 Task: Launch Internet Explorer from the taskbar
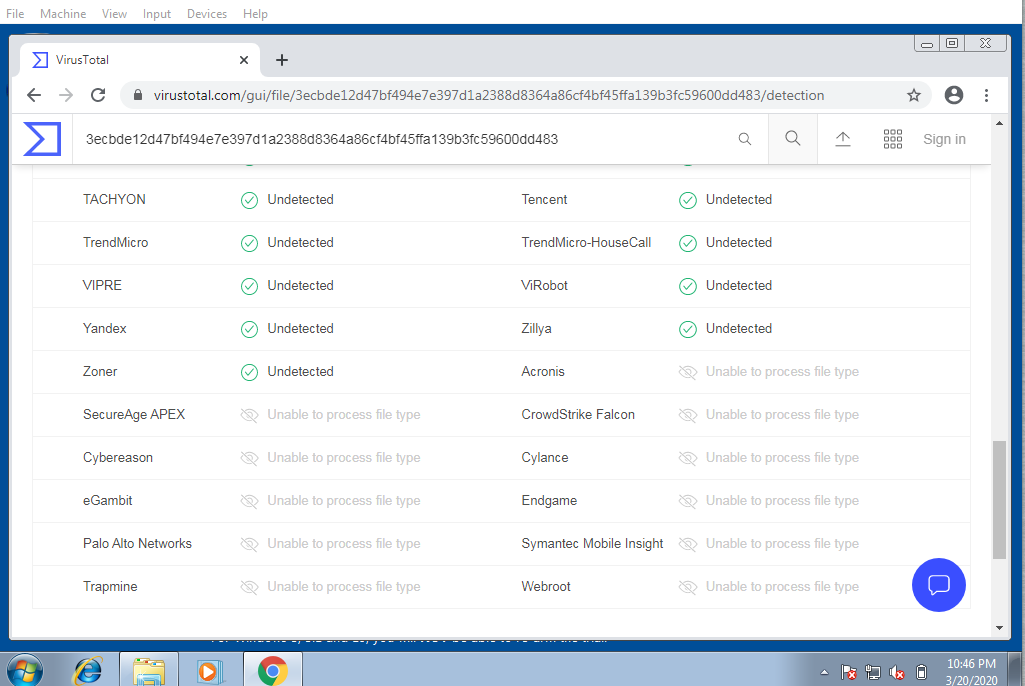click(88, 671)
